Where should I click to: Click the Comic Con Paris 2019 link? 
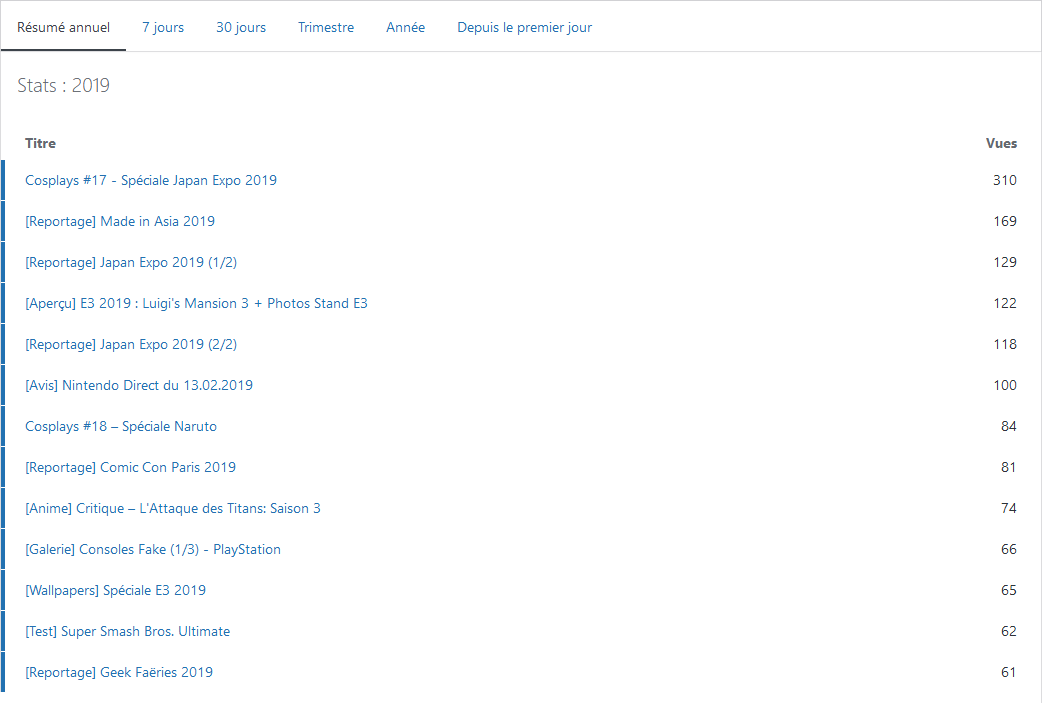pyautogui.click(x=130, y=467)
